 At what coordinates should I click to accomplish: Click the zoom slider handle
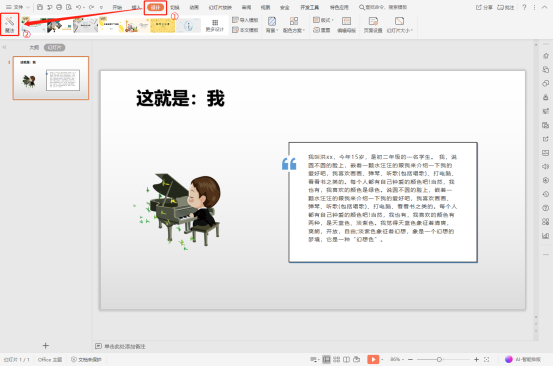tap(439, 359)
